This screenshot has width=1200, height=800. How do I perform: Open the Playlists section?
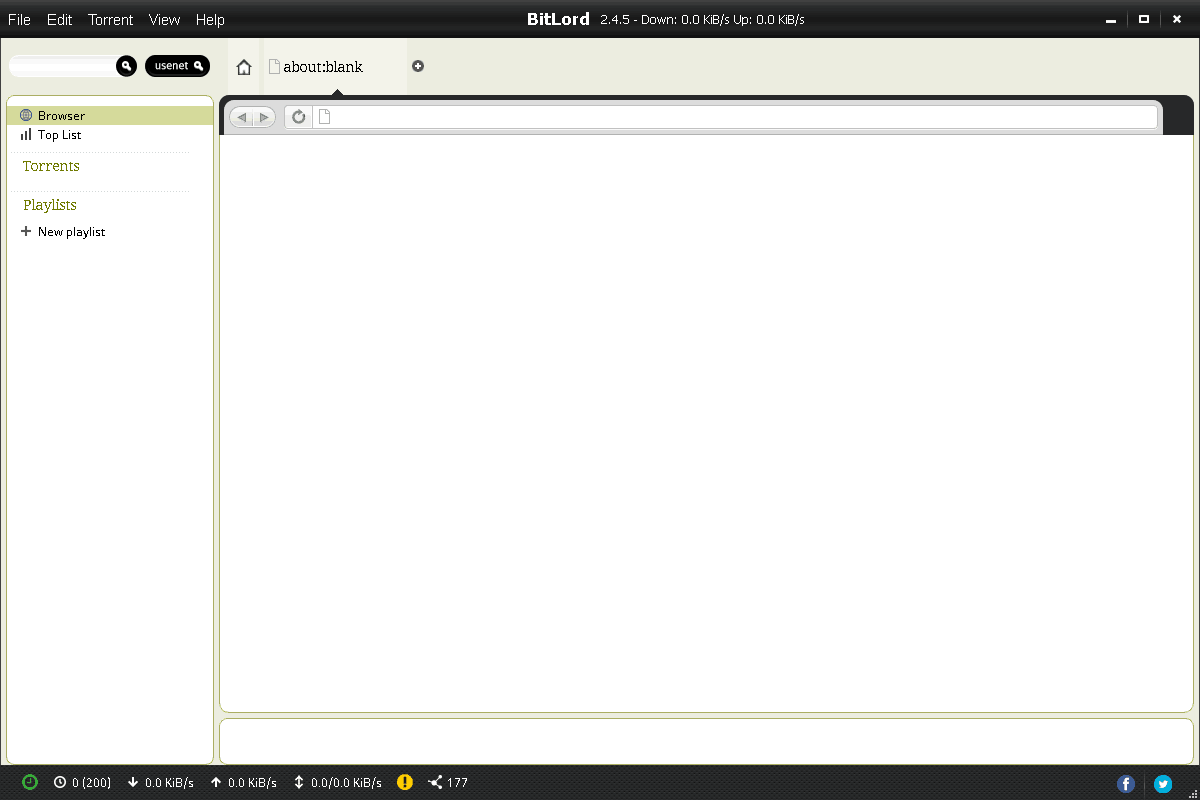(x=50, y=205)
